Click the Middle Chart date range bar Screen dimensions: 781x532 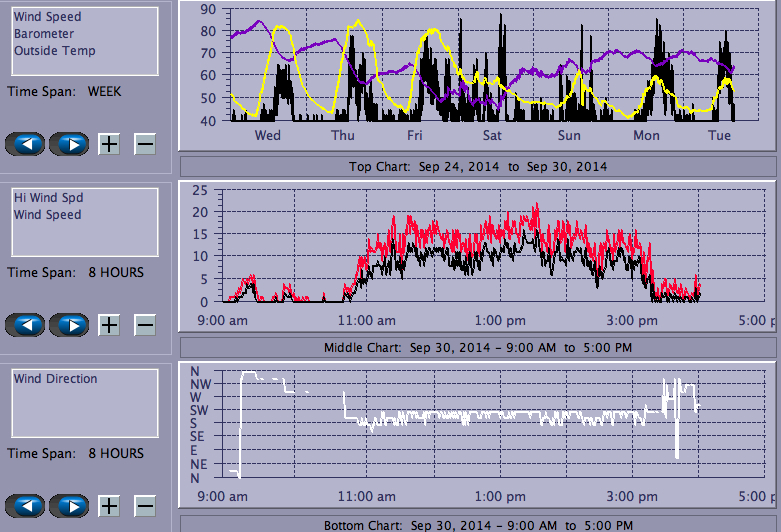point(477,347)
